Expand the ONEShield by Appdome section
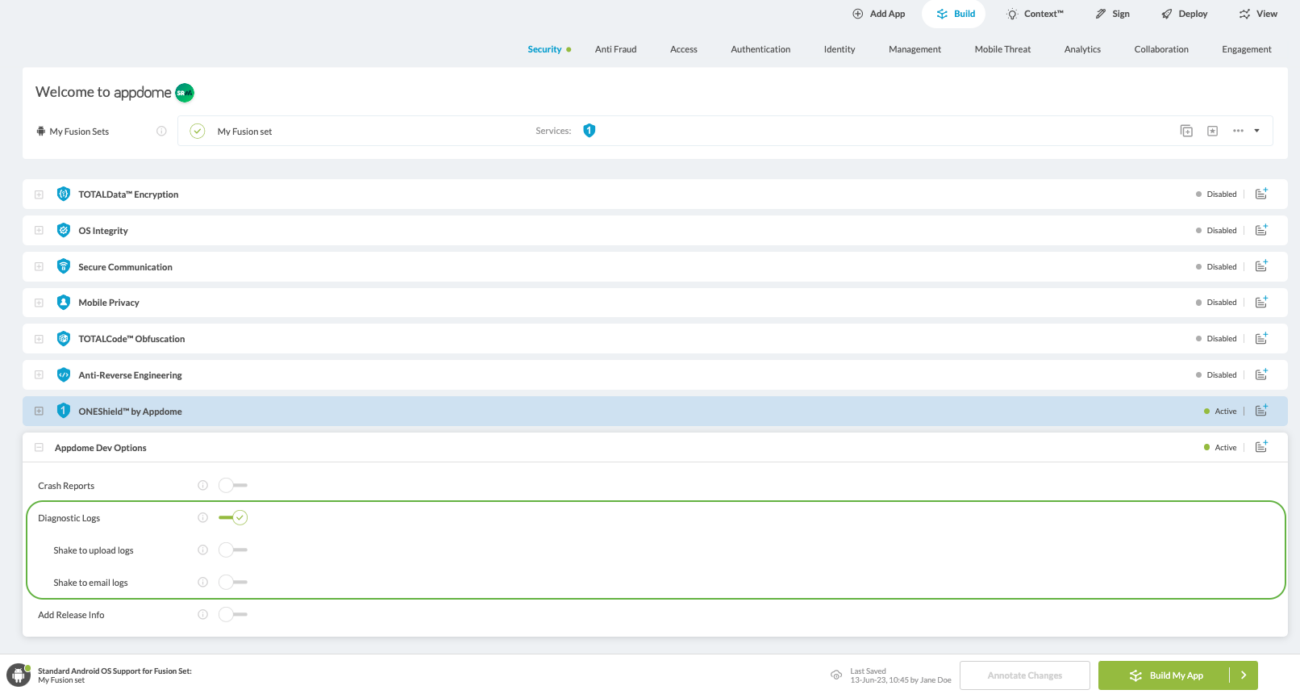Image resolution: width=1300 pixels, height=694 pixels. [39, 411]
